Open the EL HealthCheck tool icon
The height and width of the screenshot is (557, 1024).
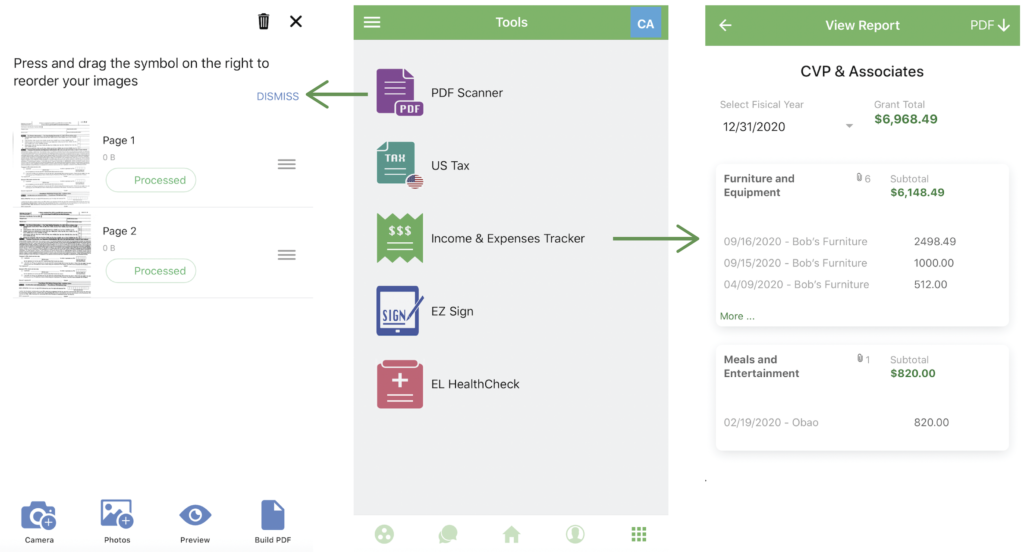(x=400, y=384)
